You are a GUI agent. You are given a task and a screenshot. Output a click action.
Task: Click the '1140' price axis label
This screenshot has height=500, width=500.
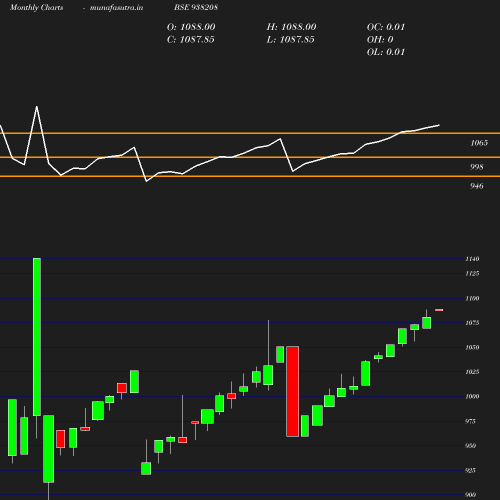(x=472, y=259)
